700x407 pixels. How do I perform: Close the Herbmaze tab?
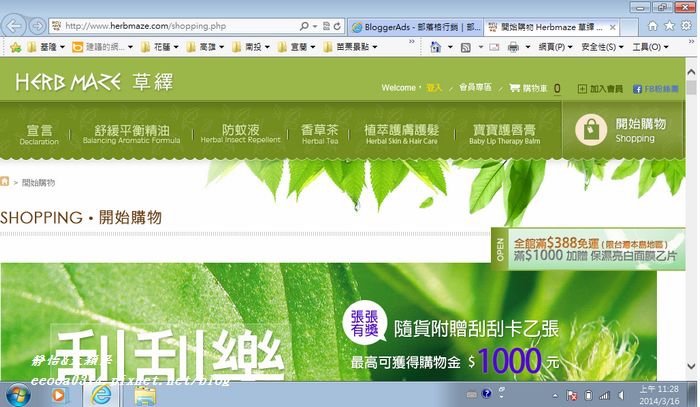(x=613, y=27)
